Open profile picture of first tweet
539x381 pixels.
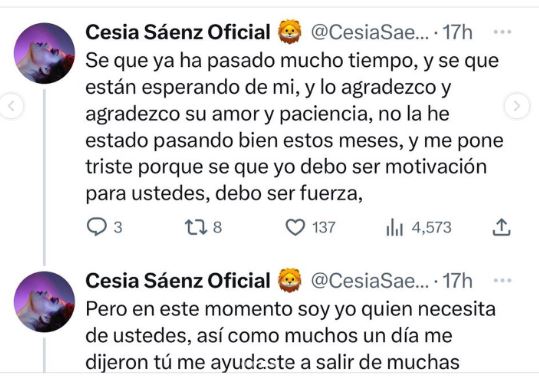click(x=44, y=53)
